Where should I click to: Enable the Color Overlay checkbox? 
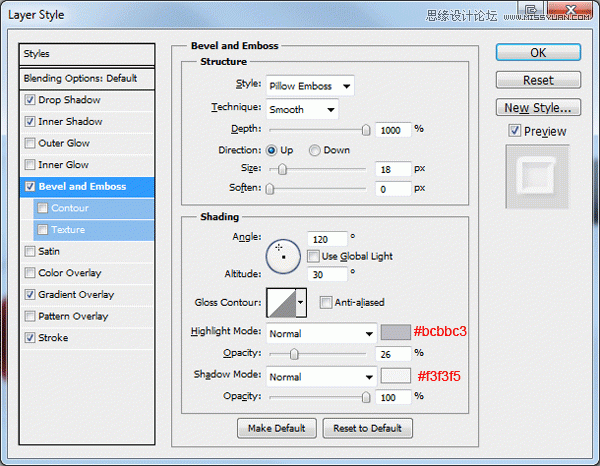pos(29,273)
